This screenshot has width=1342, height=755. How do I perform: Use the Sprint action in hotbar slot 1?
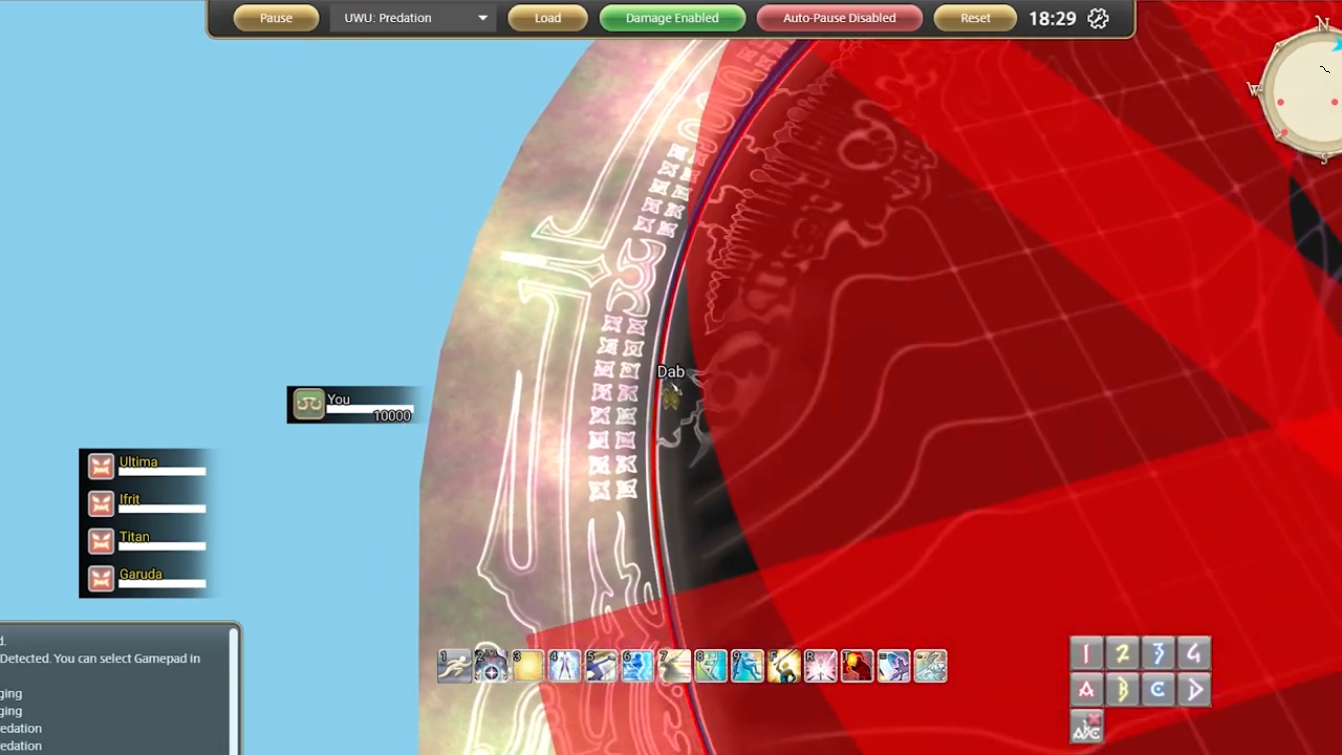click(454, 666)
